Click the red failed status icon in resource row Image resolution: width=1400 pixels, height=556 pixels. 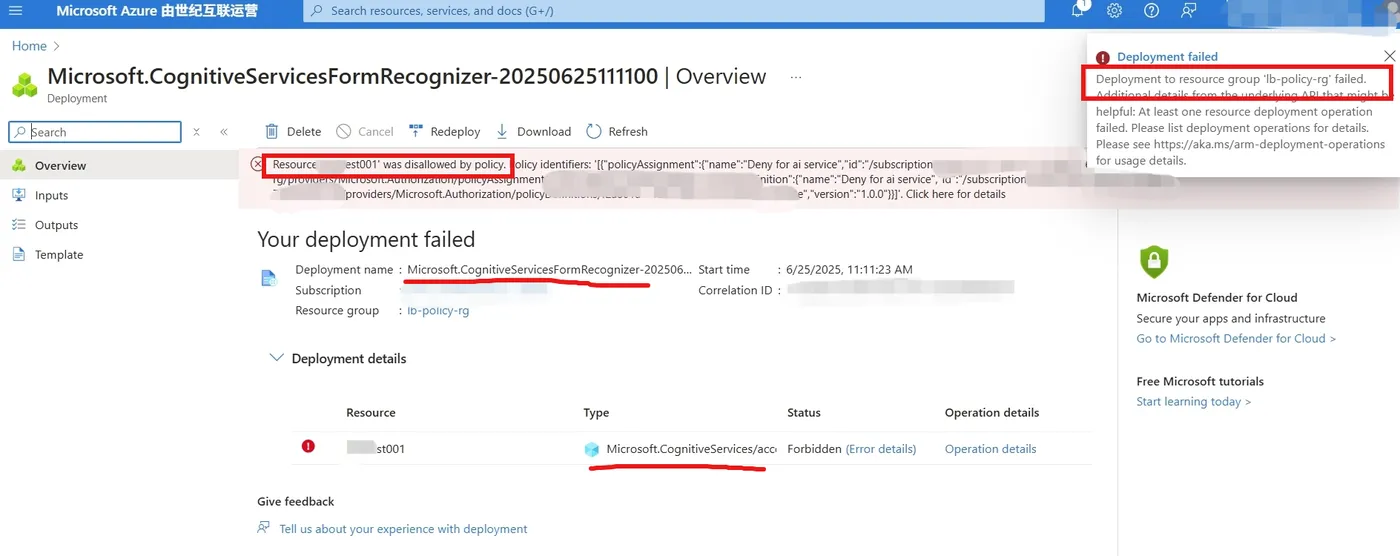click(x=308, y=447)
